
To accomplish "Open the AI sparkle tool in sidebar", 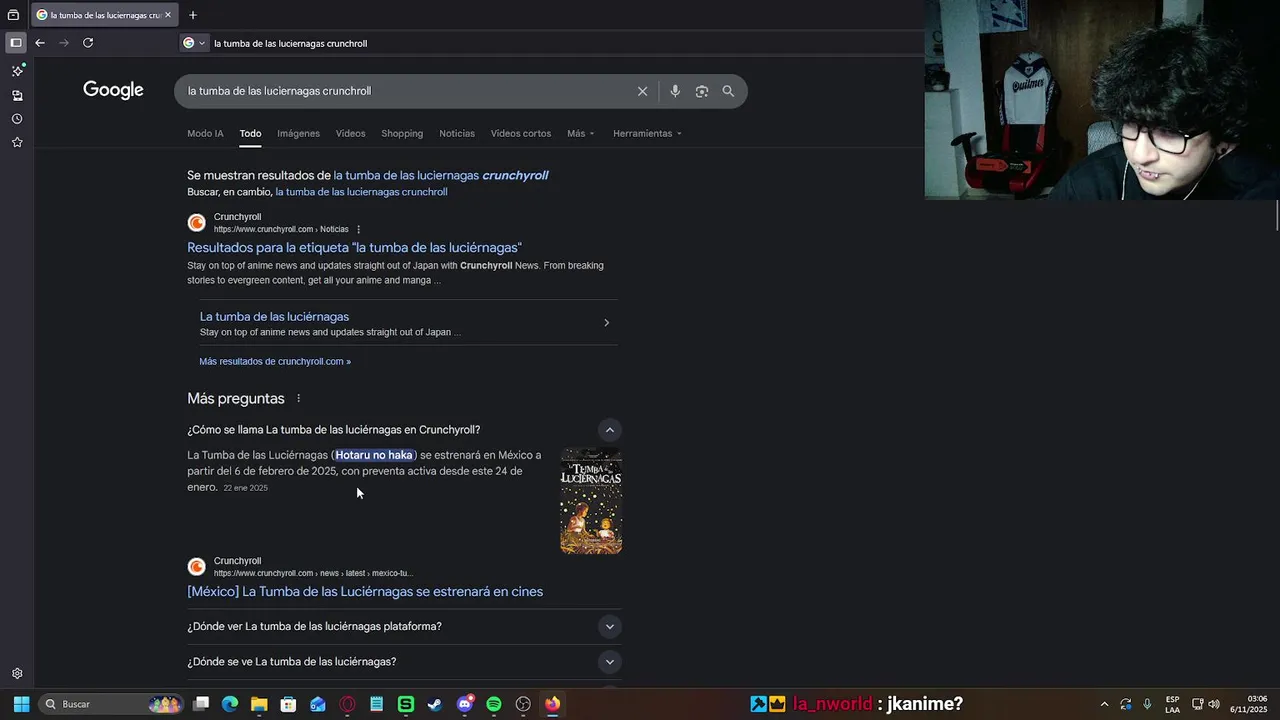I will tap(17, 71).
